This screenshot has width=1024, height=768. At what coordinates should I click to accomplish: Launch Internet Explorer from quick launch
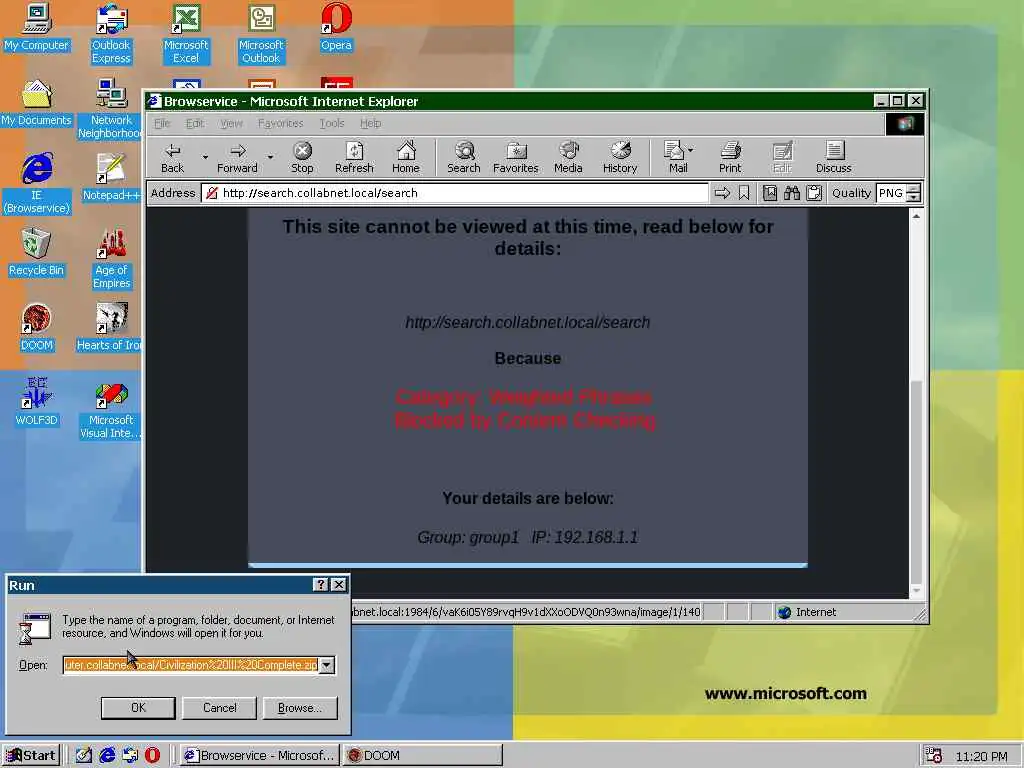coord(107,756)
